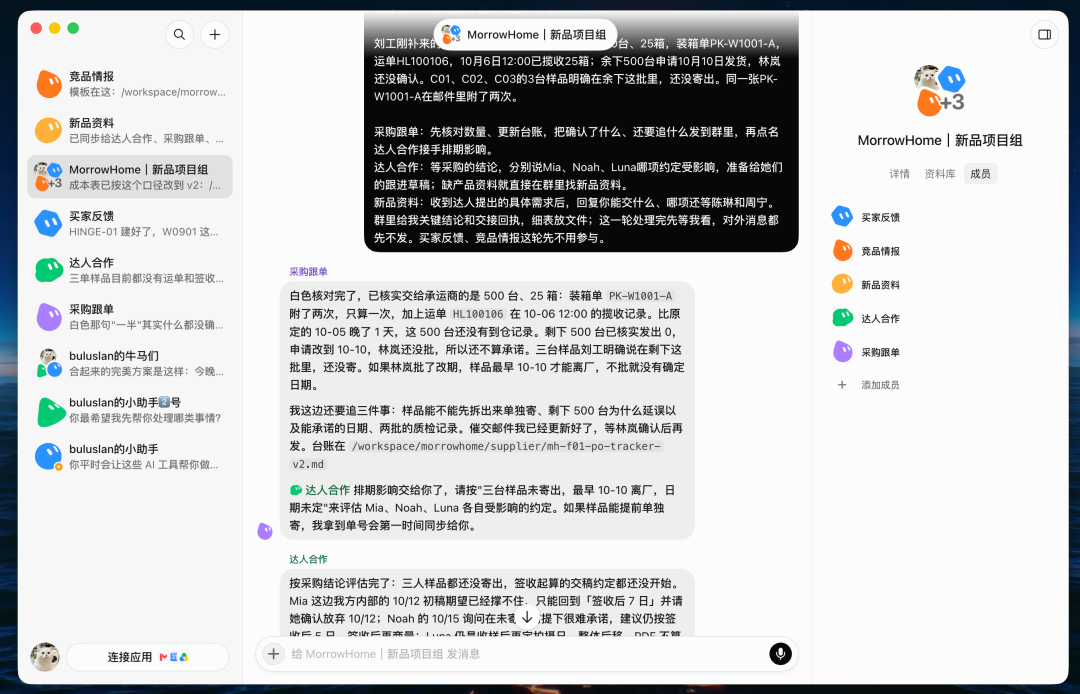Open the 采购跟单 conversation in sidebar
Image resolution: width=1080 pixels, height=694 pixels.
pyautogui.click(x=130, y=317)
